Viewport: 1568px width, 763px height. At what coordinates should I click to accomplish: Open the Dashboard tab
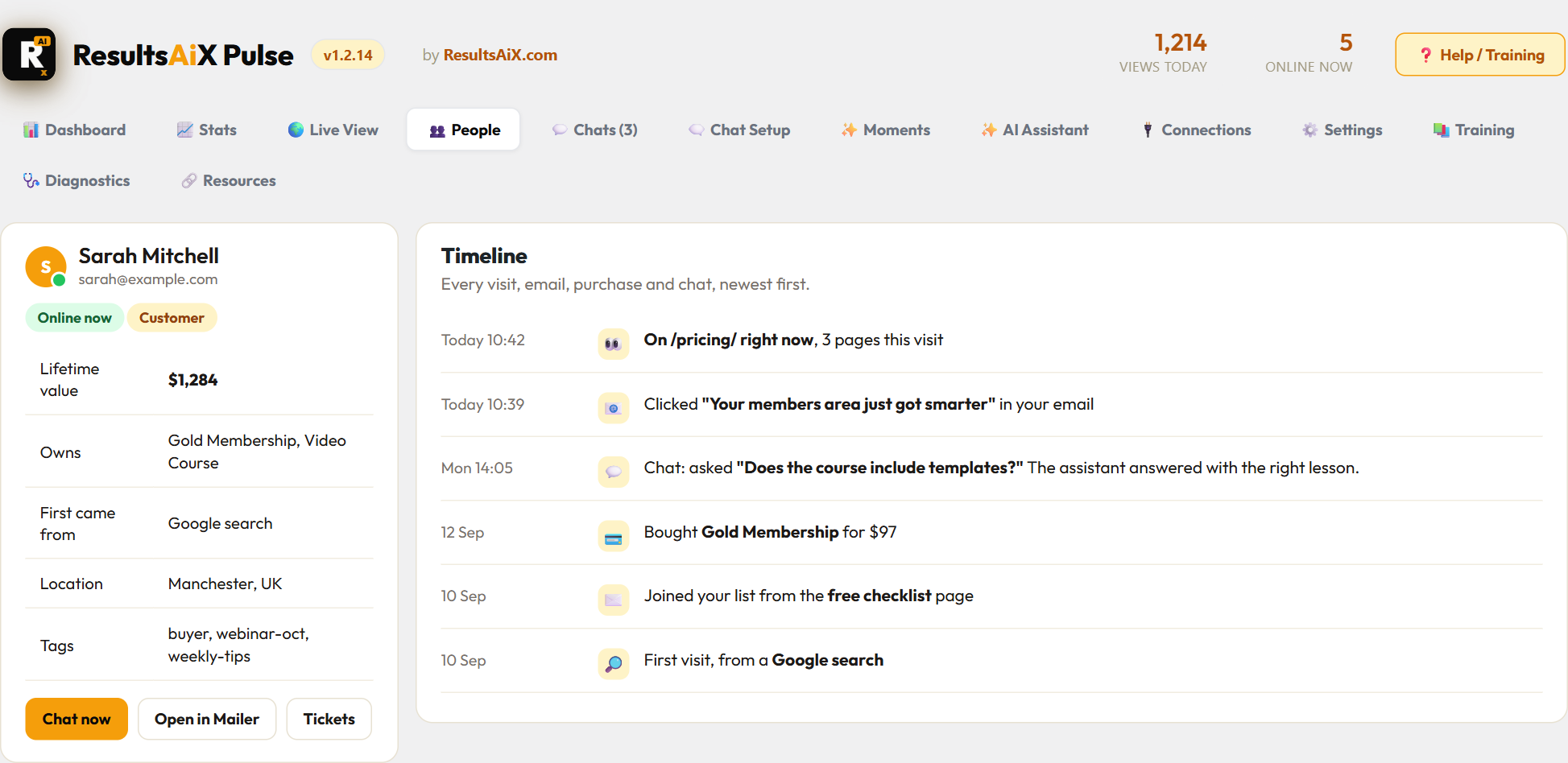tap(75, 130)
